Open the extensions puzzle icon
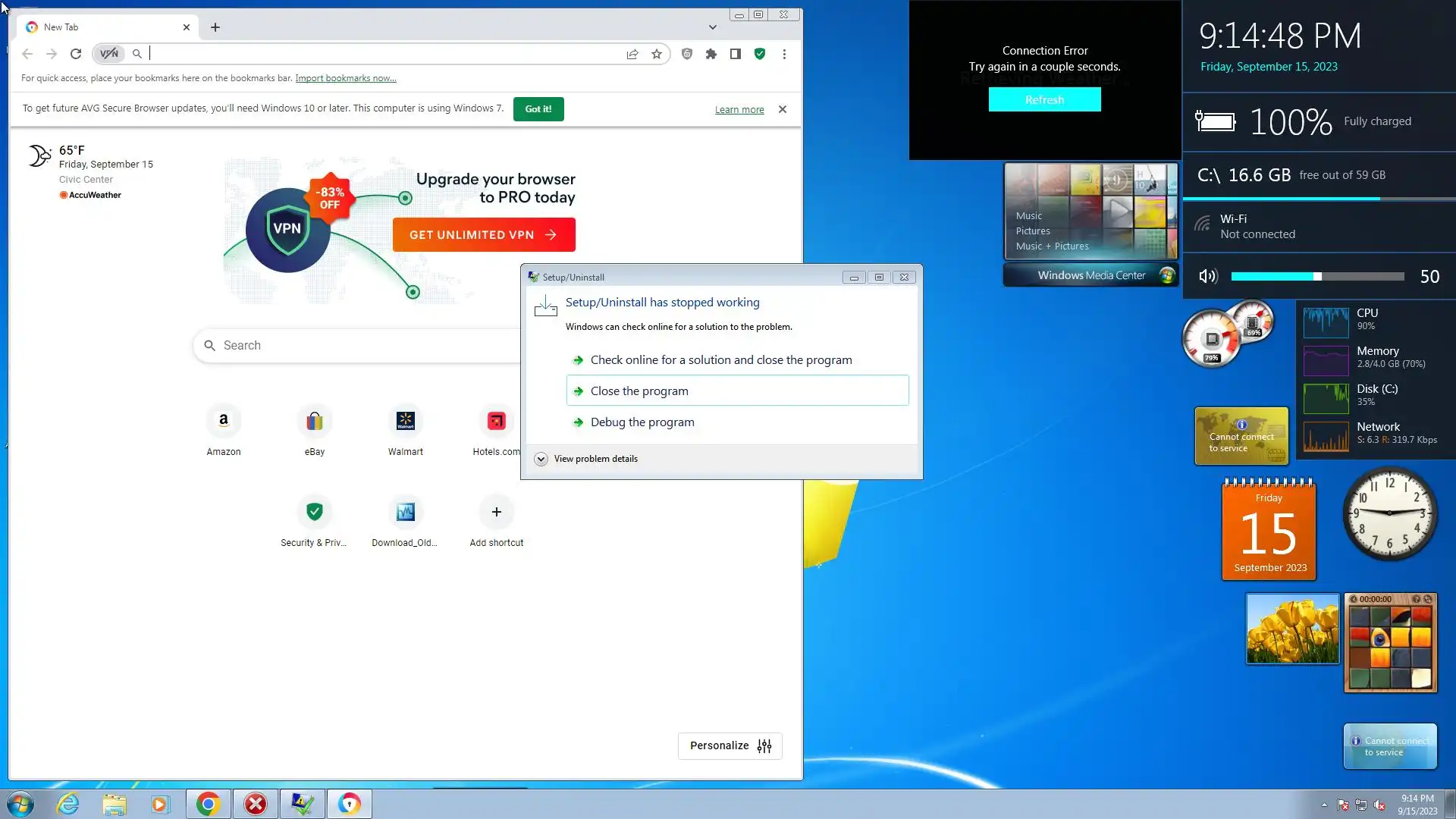 (x=711, y=54)
